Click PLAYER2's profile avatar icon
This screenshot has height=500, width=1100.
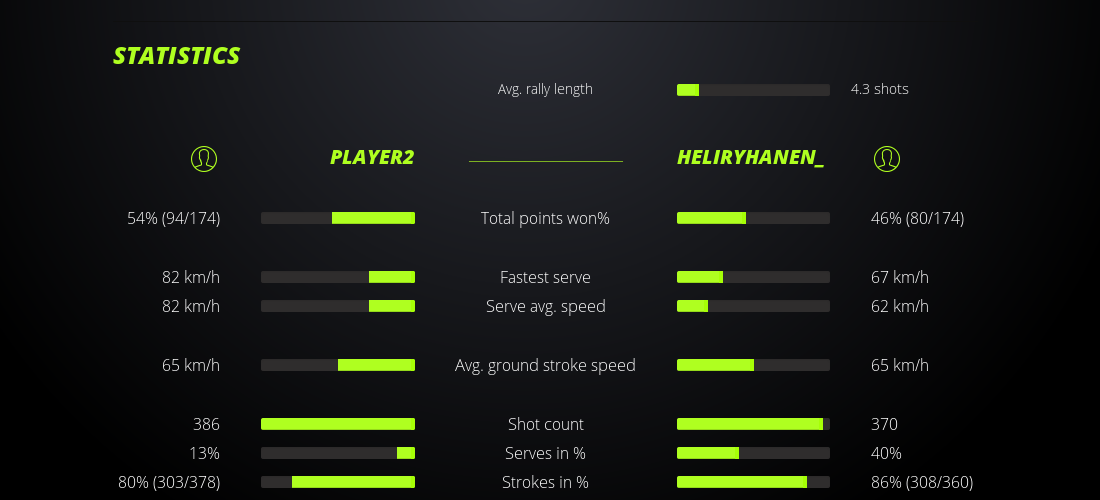pyautogui.click(x=204, y=158)
